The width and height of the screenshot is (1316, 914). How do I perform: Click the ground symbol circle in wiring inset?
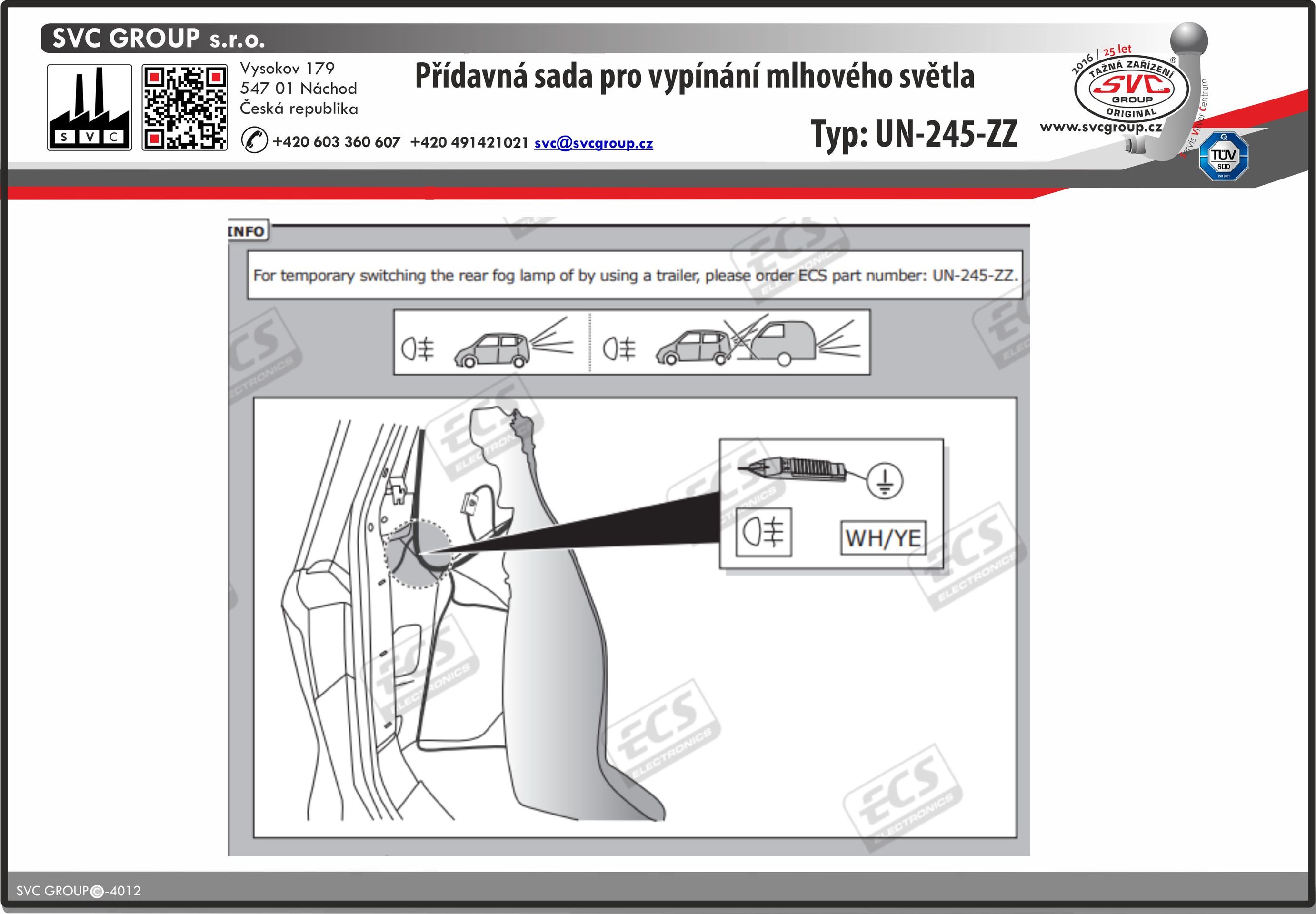(x=885, y=480)
